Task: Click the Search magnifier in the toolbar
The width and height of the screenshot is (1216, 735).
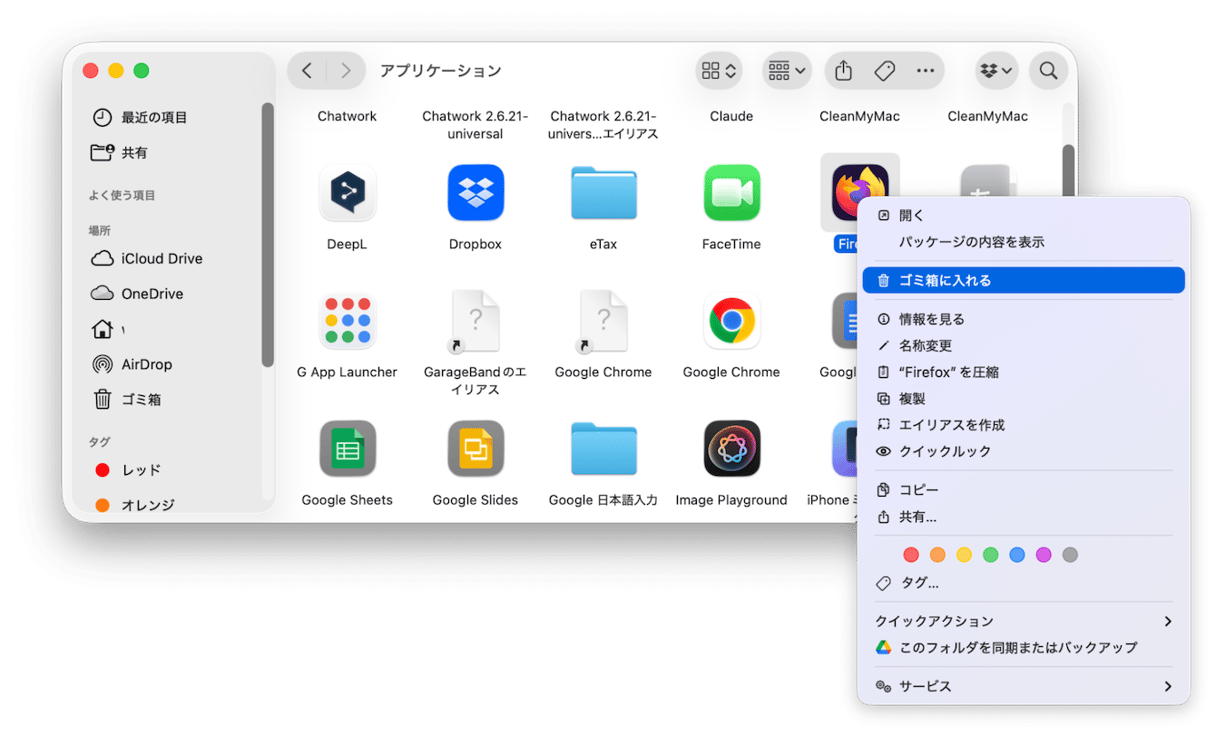Action: [1048, 70]
